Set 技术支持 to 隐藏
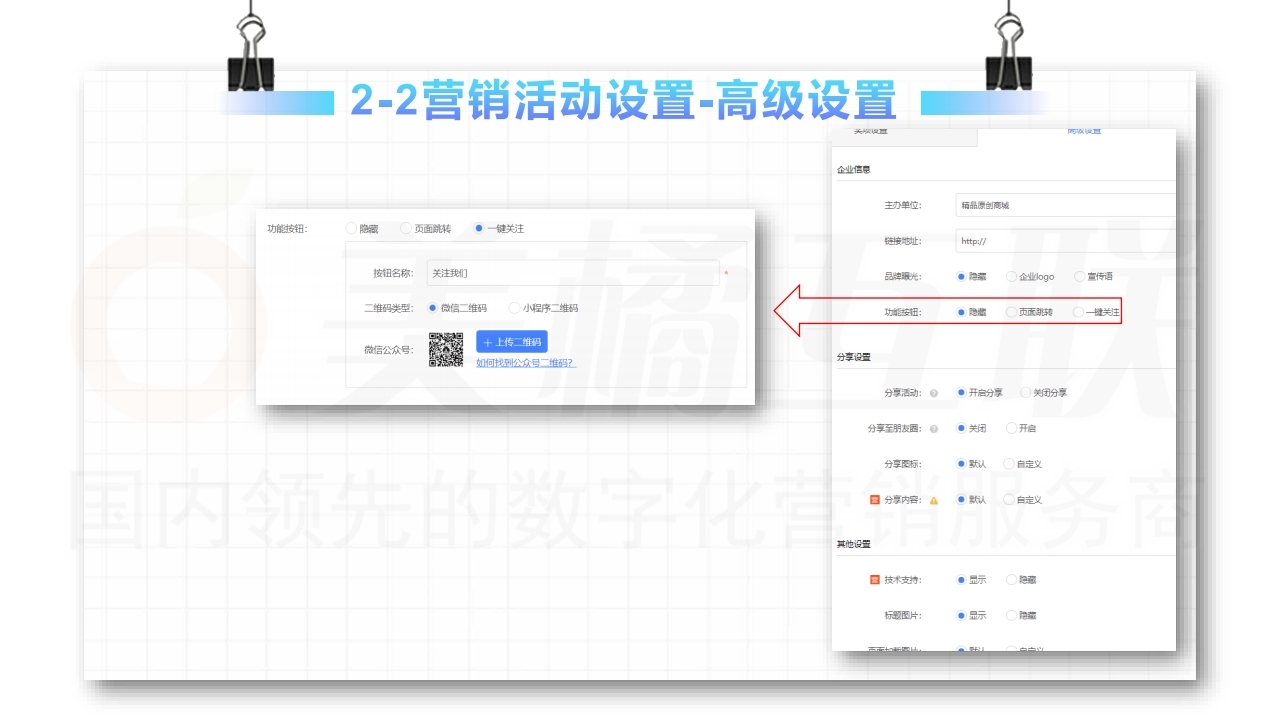Viewport: 1280px width, 720px height. click(x=1012, y=580)
